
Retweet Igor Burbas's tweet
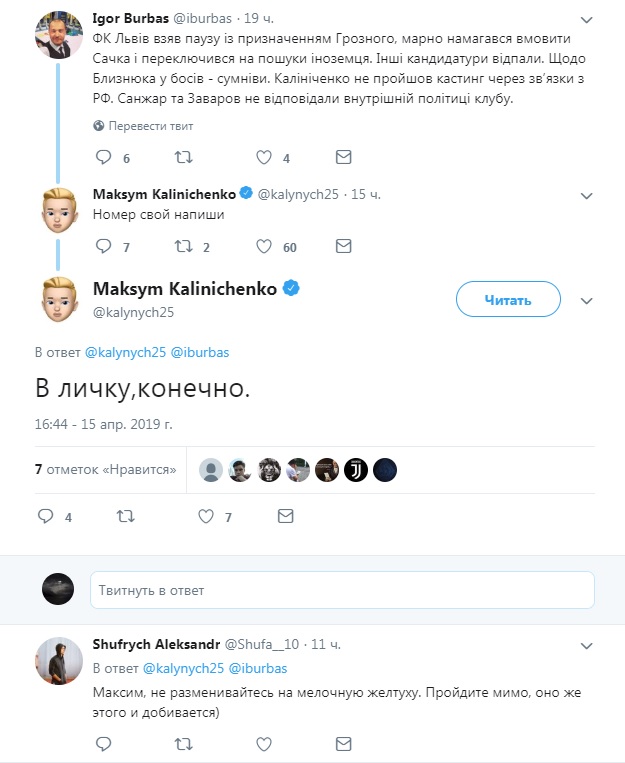(x=184, y=157)
